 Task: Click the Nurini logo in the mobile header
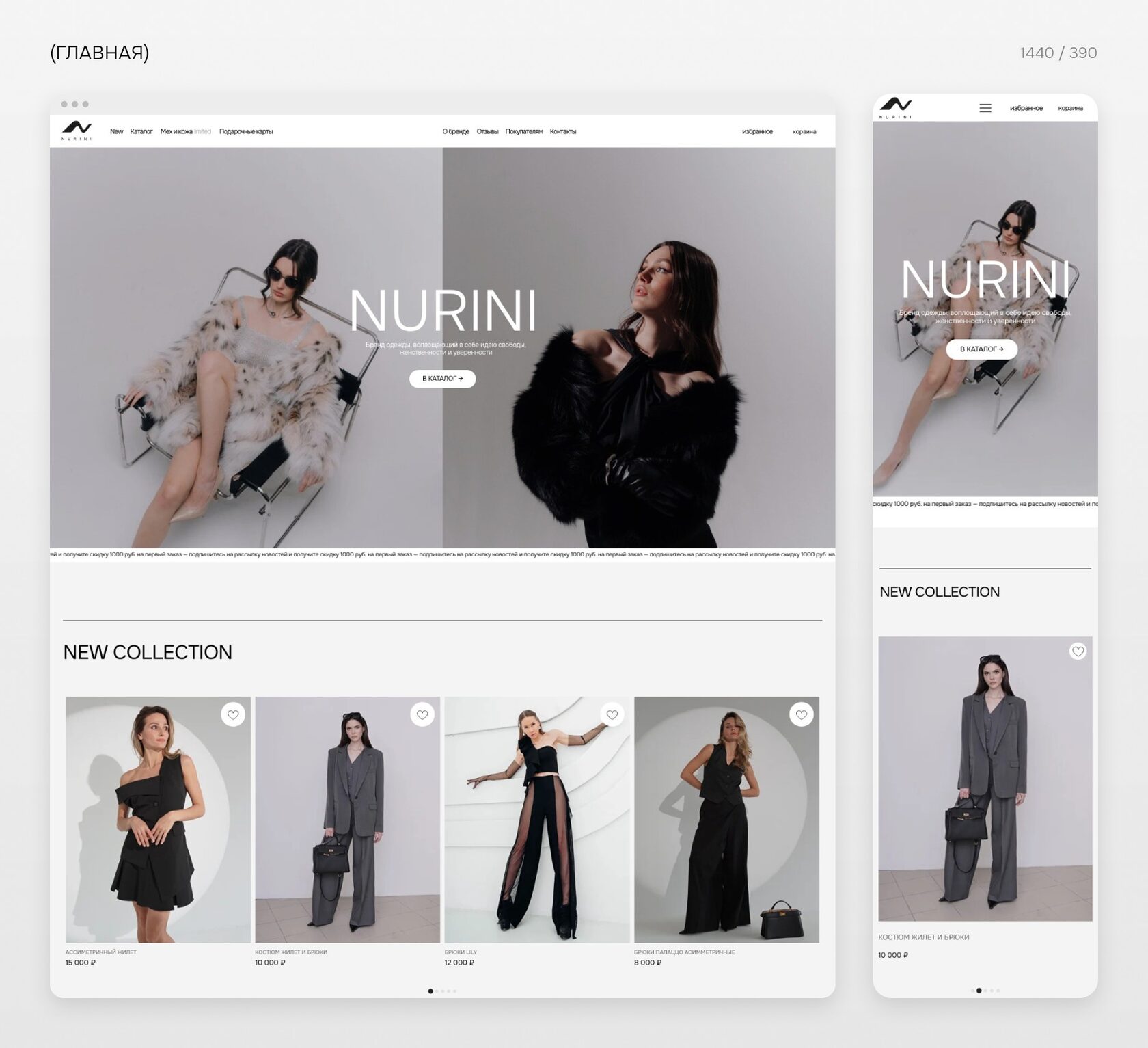pyautogui.click(x=895, y=108)
